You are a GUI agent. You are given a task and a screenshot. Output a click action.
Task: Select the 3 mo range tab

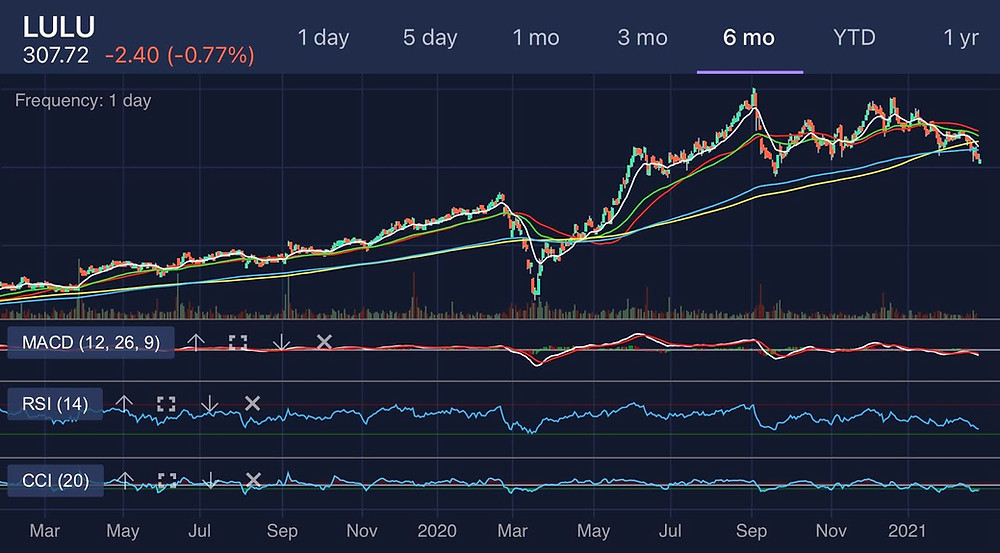pyautogui.click(x=642, y=38)
